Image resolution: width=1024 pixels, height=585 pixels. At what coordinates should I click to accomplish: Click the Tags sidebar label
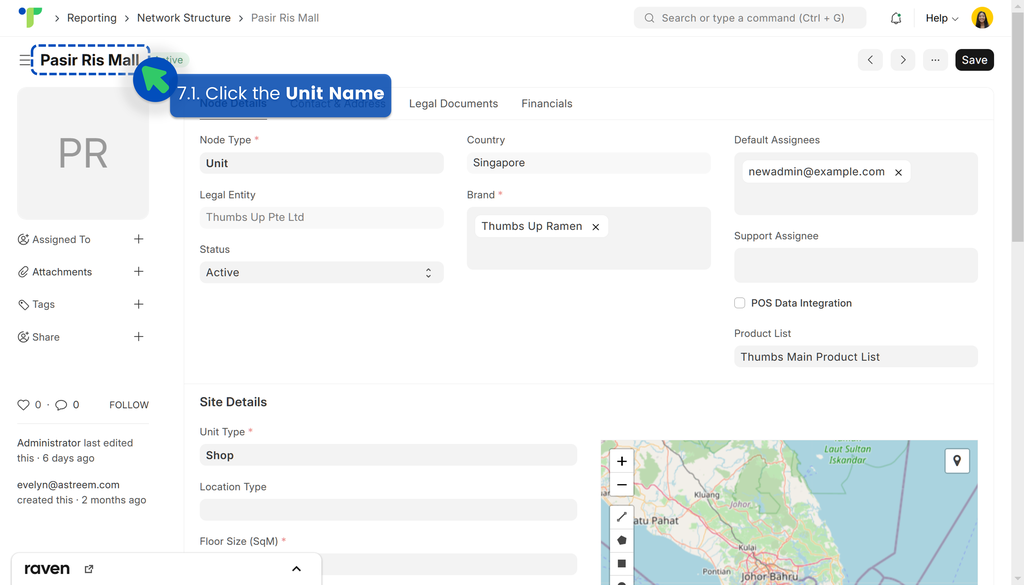pos(43,304)
